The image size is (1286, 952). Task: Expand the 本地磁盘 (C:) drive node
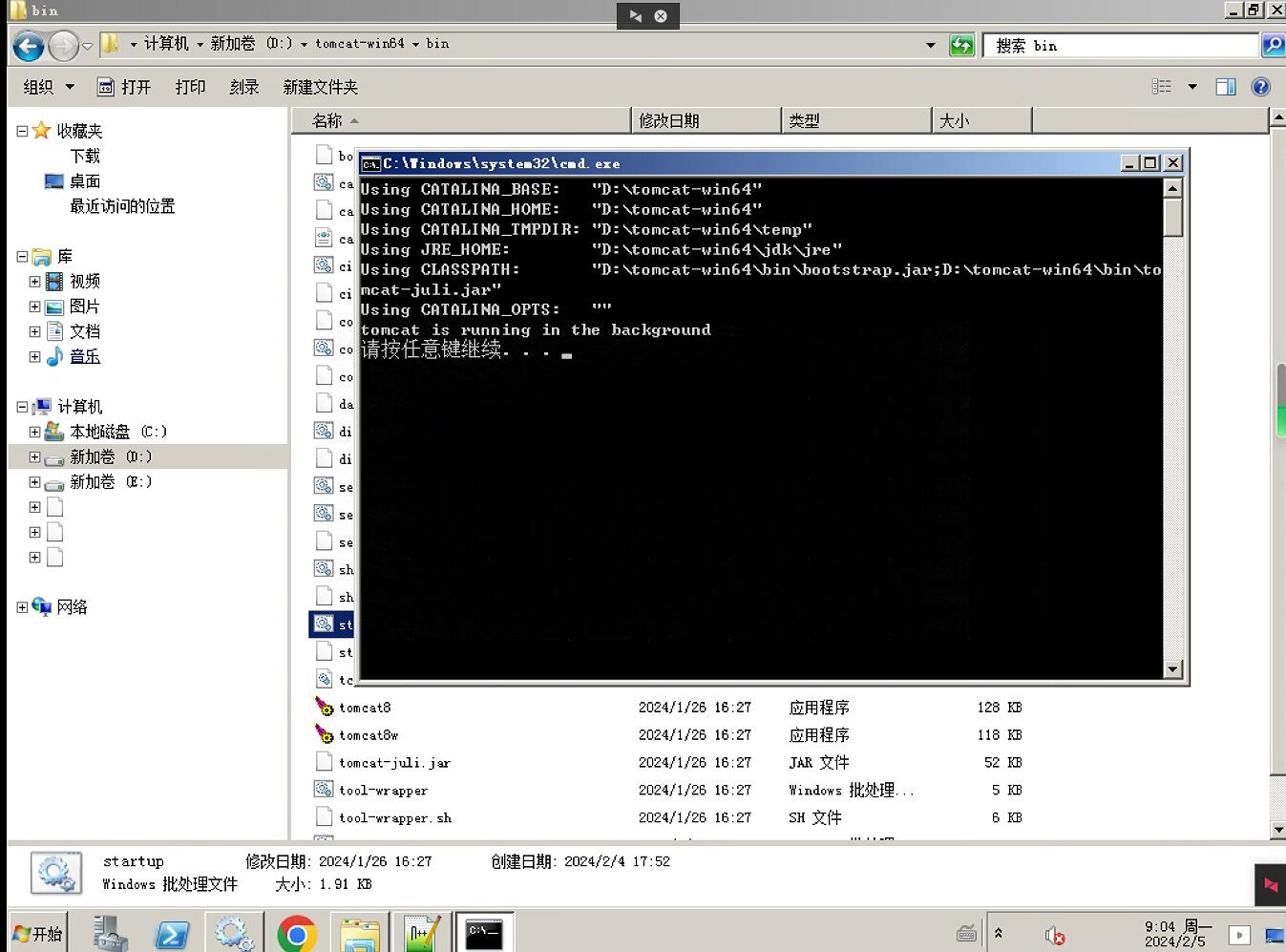coord(34,432)
